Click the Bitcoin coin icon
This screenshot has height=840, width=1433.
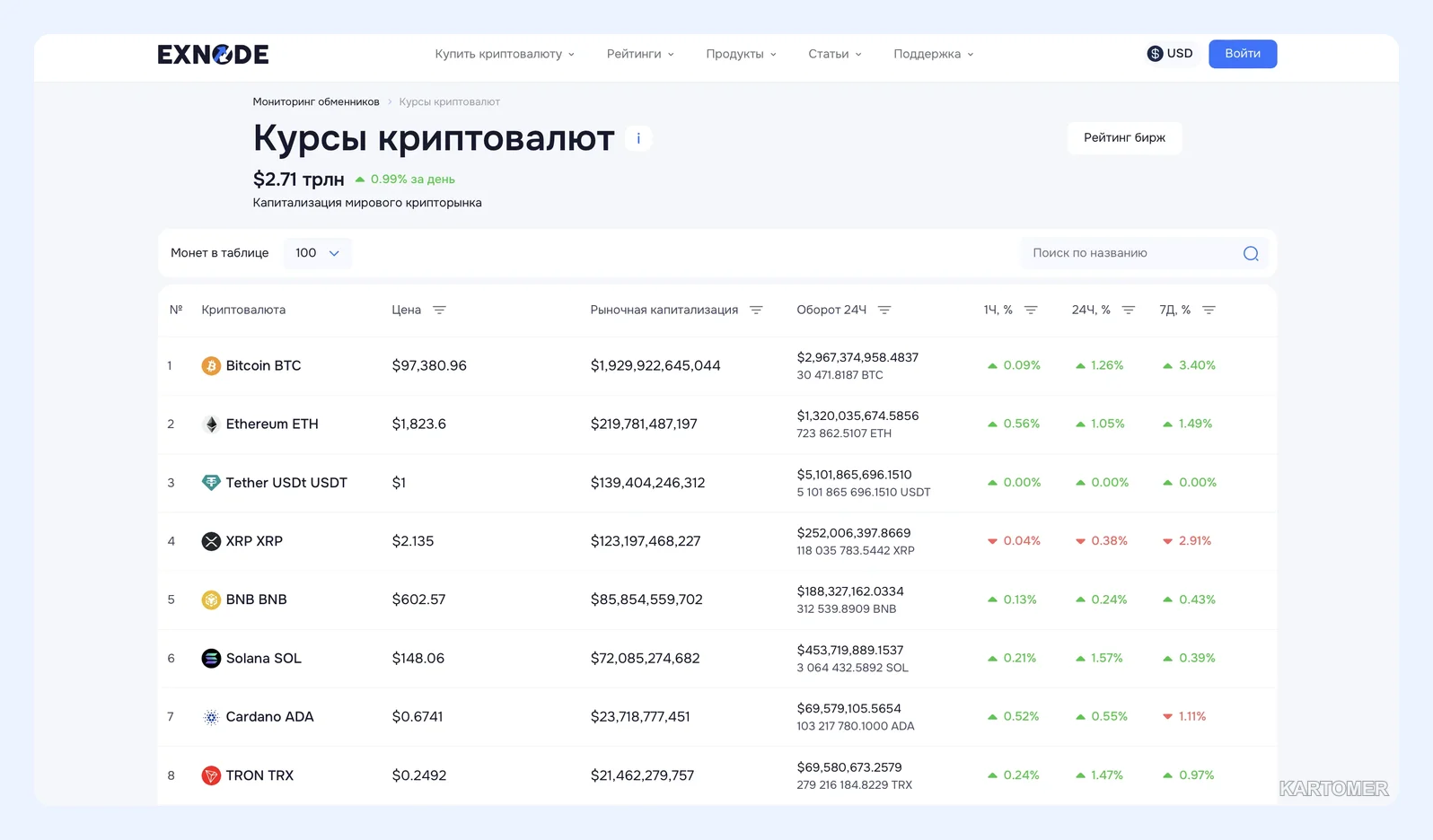click(x=211, y=366)
